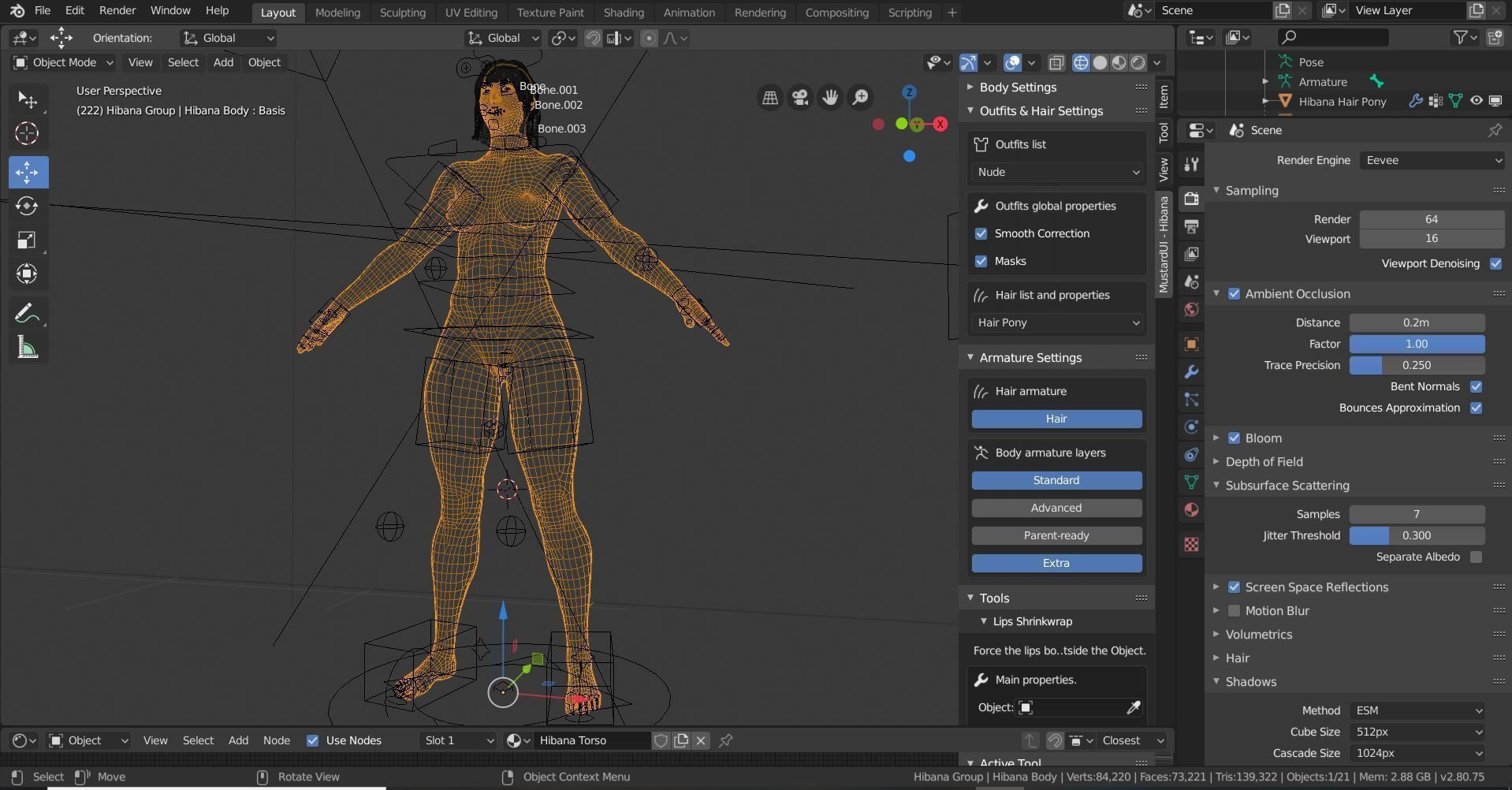1512x790 pixels.
Task: Switch to wireframe viewport shading
Action: tap(1081, 62)
